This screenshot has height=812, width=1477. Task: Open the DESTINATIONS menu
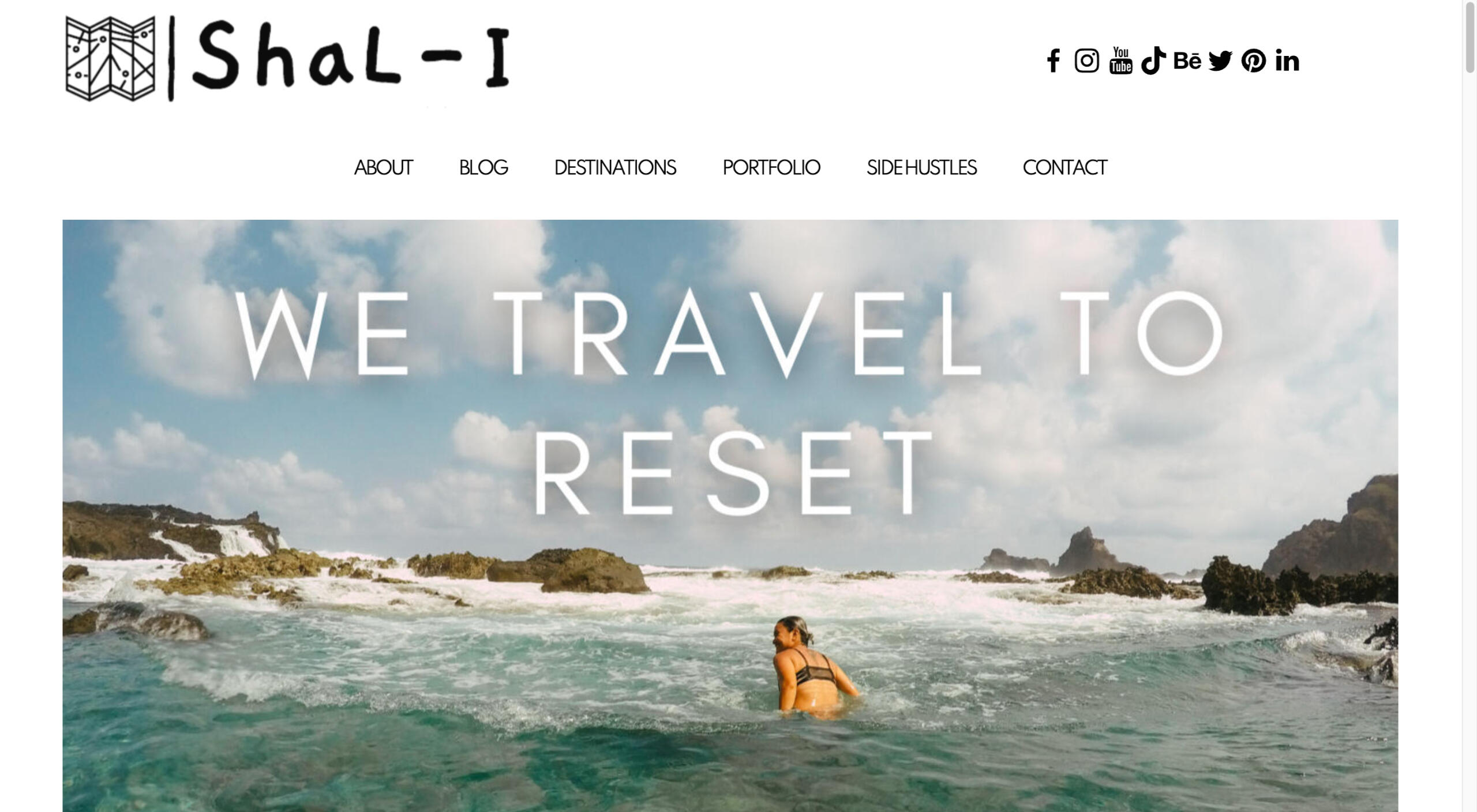(x=615, y=168)
